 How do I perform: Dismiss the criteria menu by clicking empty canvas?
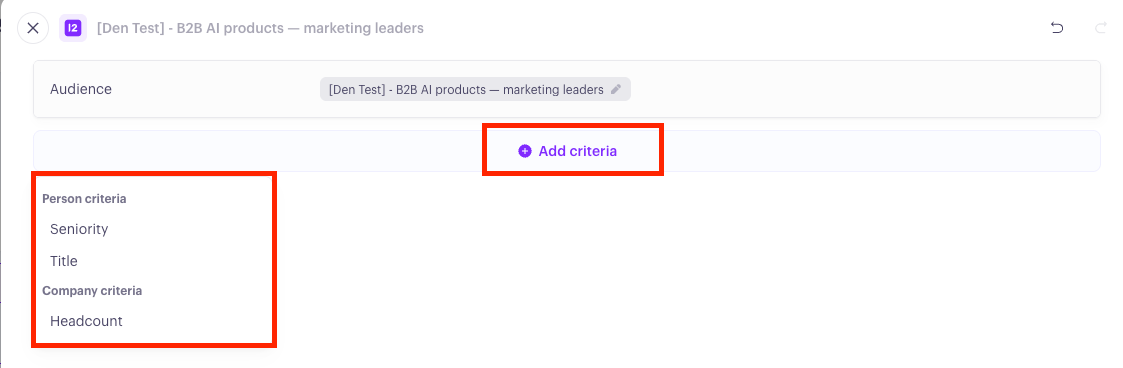tap(680, 272)
